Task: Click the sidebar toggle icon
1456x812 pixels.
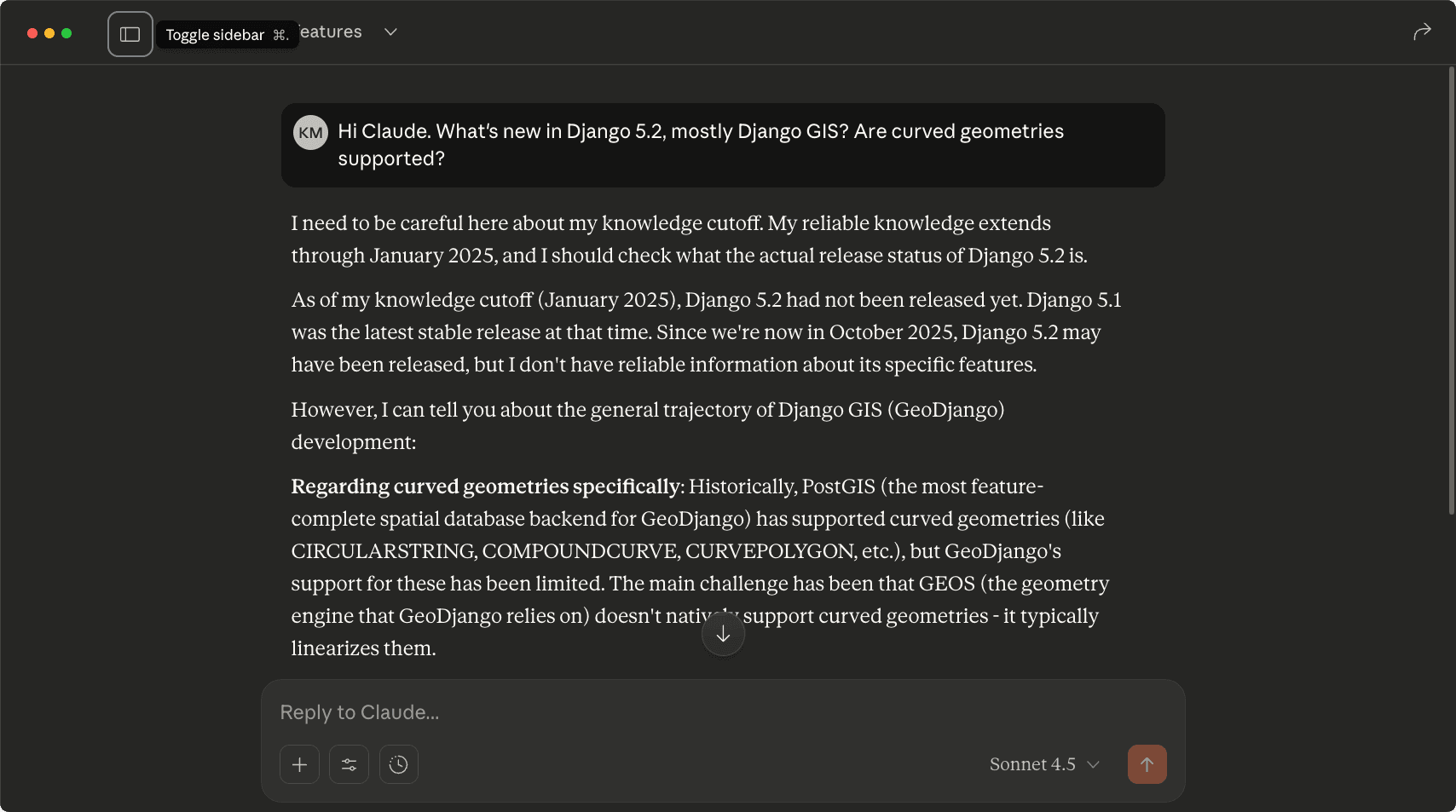Action: [x=130, y=32]
